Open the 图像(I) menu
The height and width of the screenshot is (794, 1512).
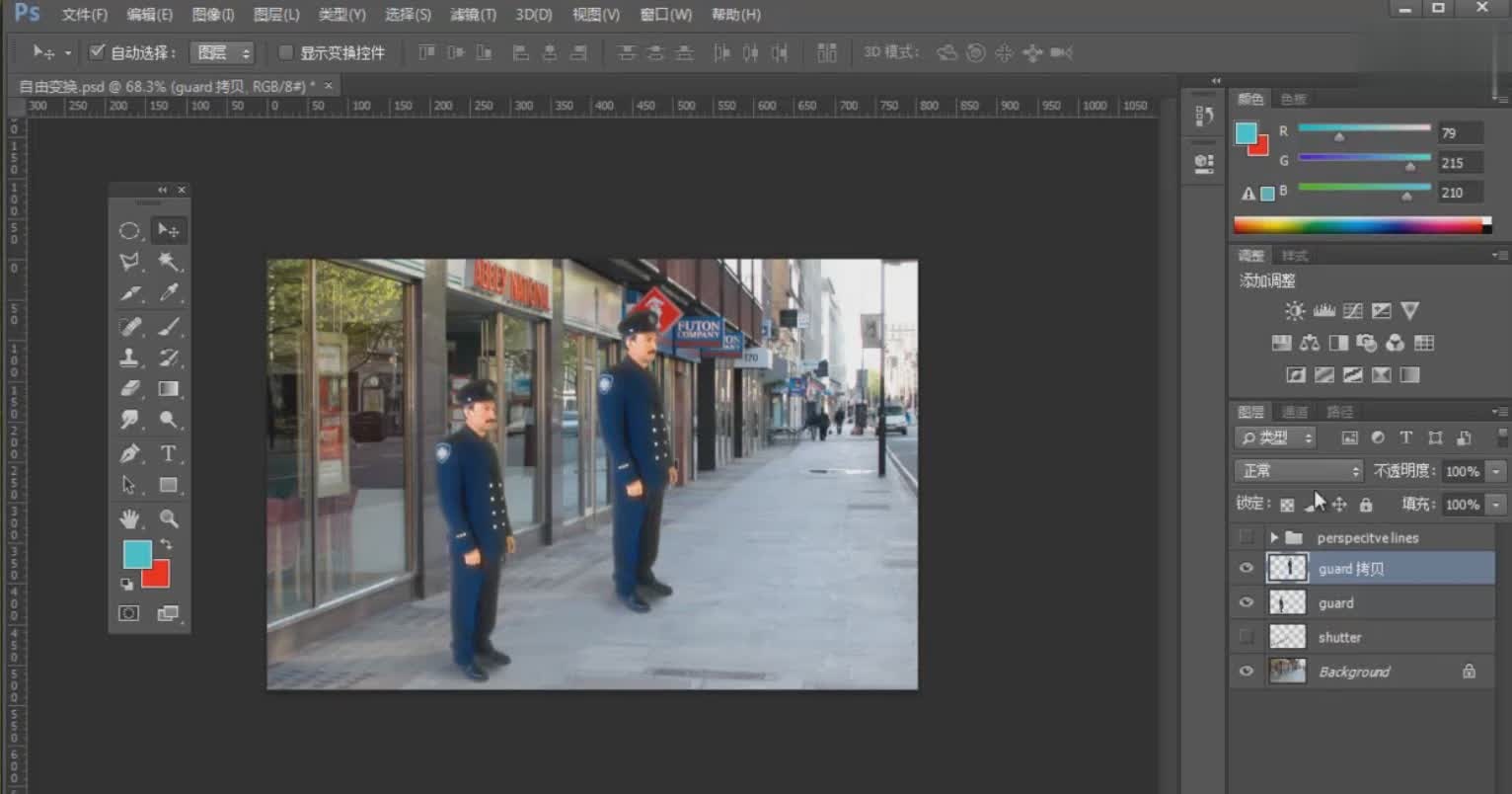coord(213,15)
